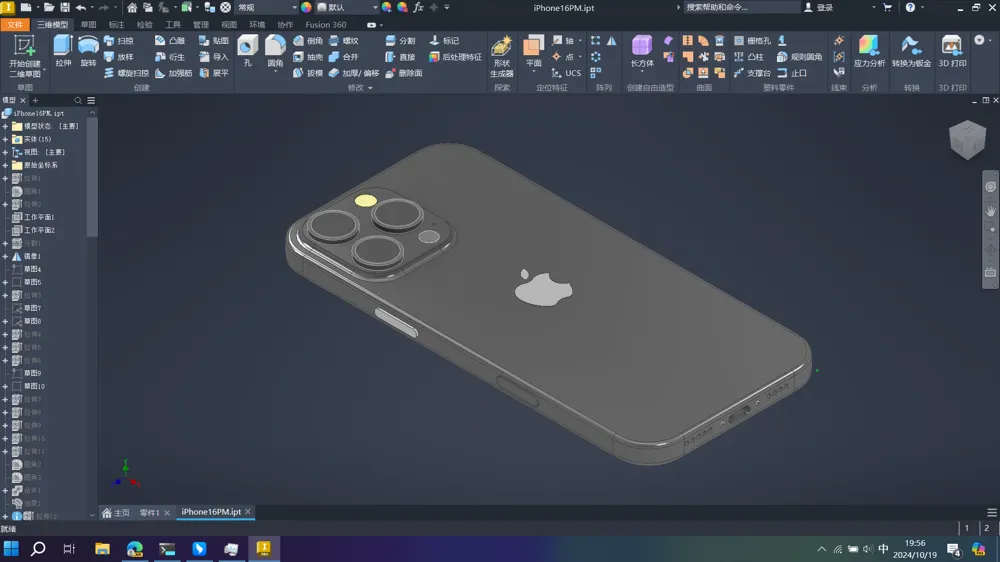The width and height of the screenshot is (1000, 562).
Task: Switch to the 主页 document tab
Action: coord(116,513)
